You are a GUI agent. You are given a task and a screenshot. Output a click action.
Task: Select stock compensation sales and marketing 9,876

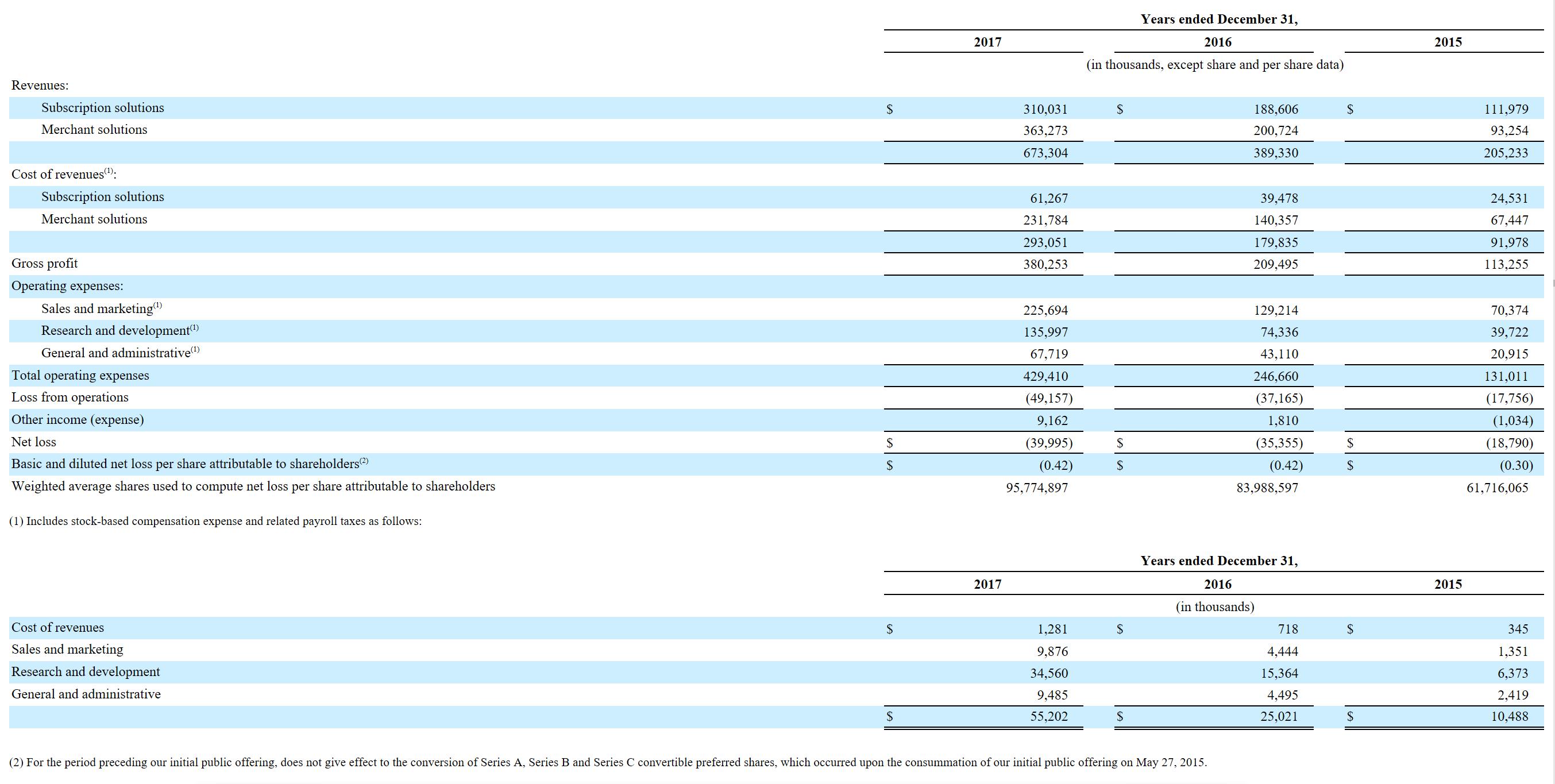click(1052, 651)
